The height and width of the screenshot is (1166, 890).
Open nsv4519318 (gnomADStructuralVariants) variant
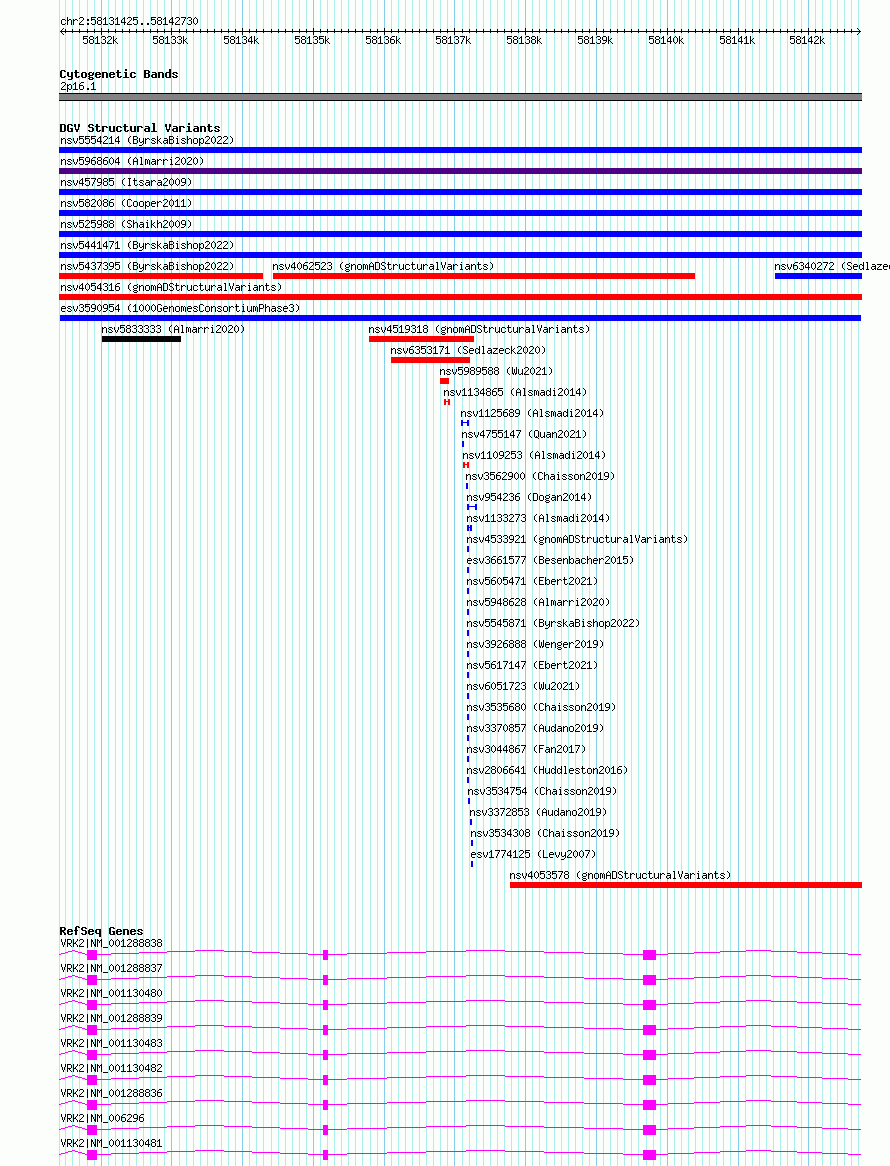[x=479, y=329]
